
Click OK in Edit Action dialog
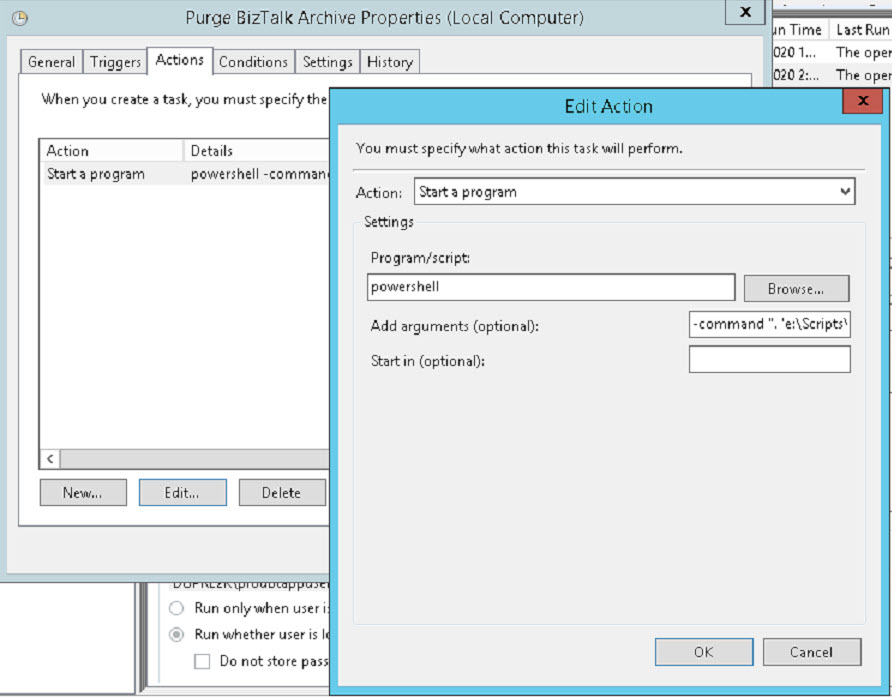(x=703, y=651)
